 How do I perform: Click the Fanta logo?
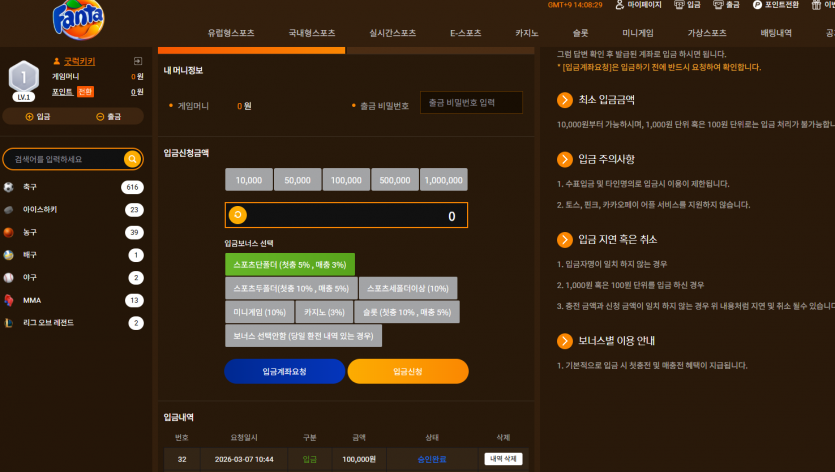coord(78,19)
